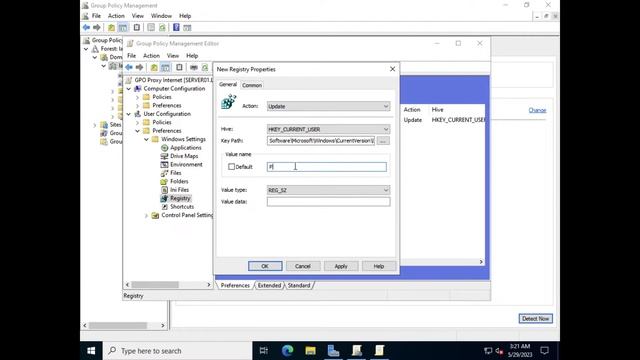Screen dimensions: 640x360
Task: Click Back arrow in Group Policy Management toolbar
Action: point(86,27)
